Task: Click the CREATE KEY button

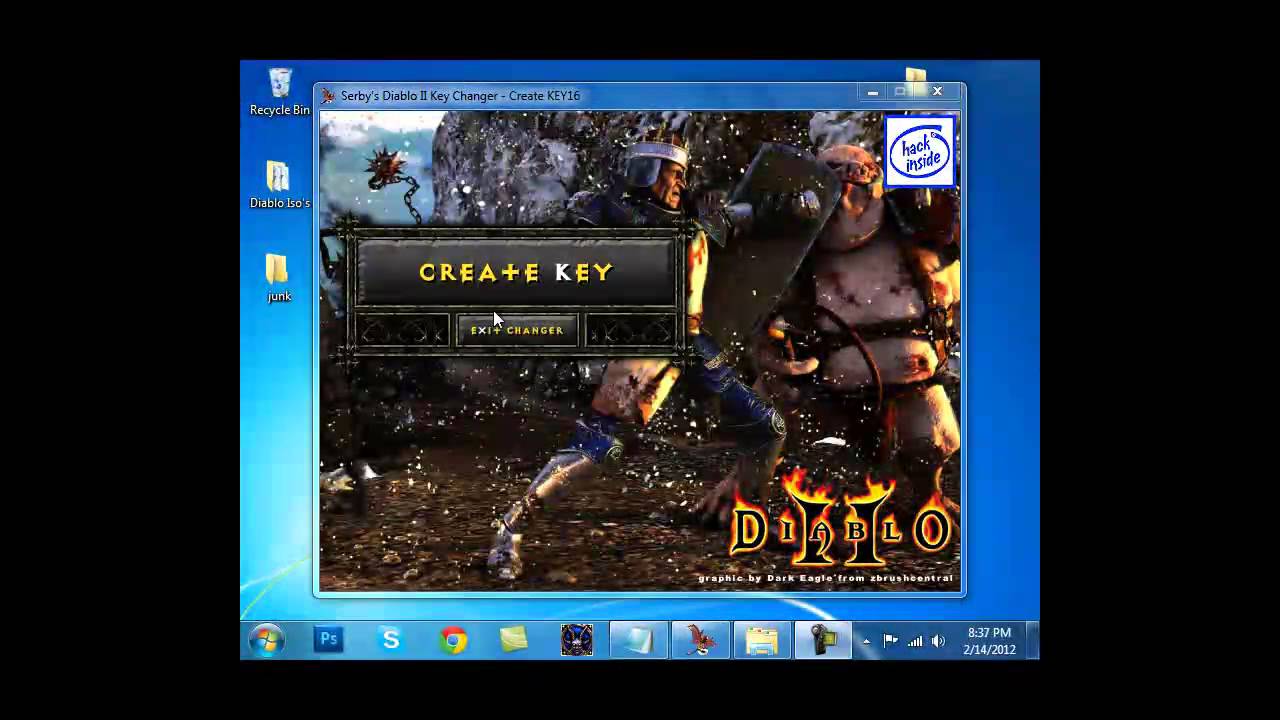Action: 516,272
